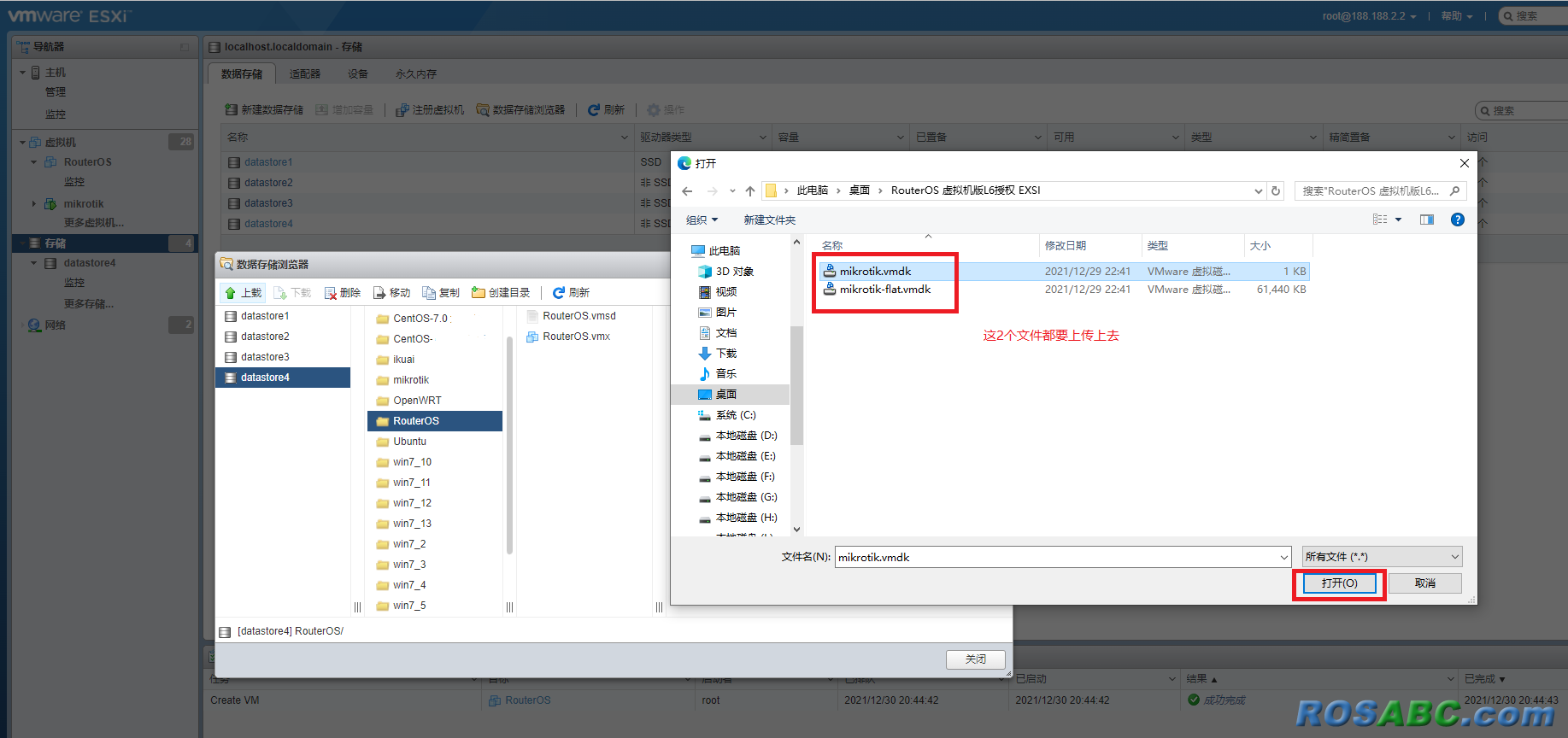This screenshot has height=738, width=1568.
Task: Go up one folder level in Open dialog
Action: pyautogui.click(x=749, y=190)
